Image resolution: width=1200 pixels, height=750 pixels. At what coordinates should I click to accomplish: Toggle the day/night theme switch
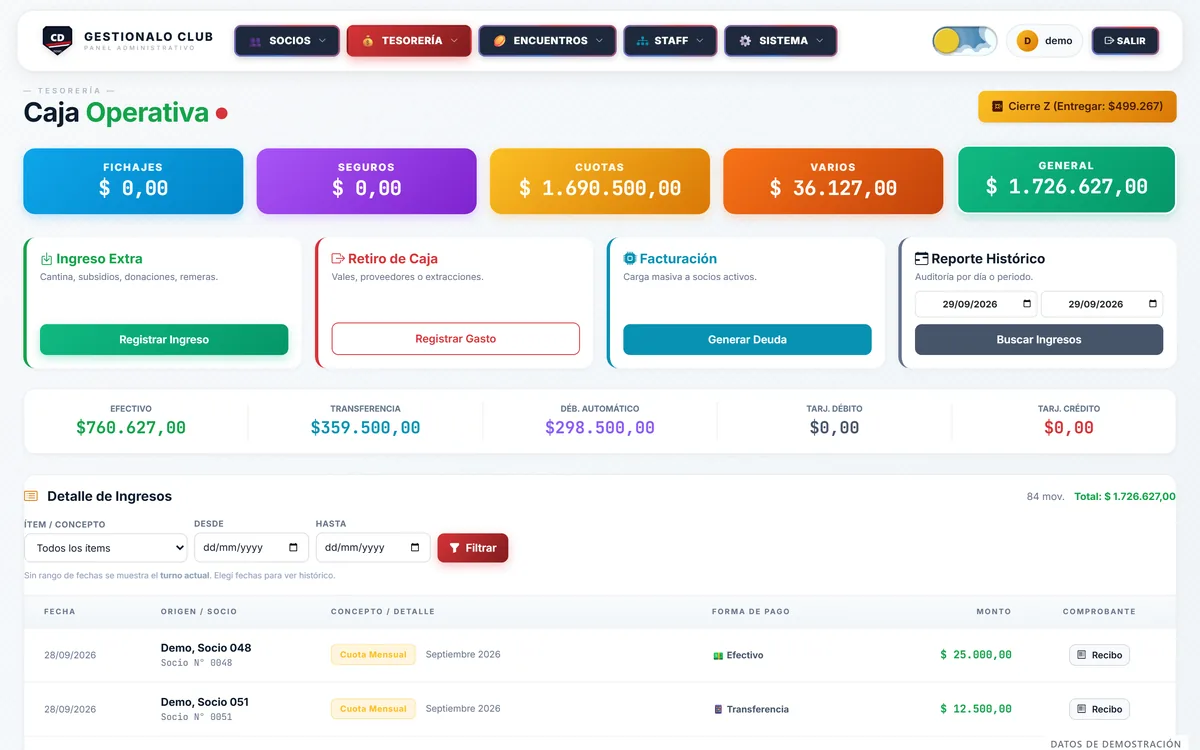click(x=965, y=41)
